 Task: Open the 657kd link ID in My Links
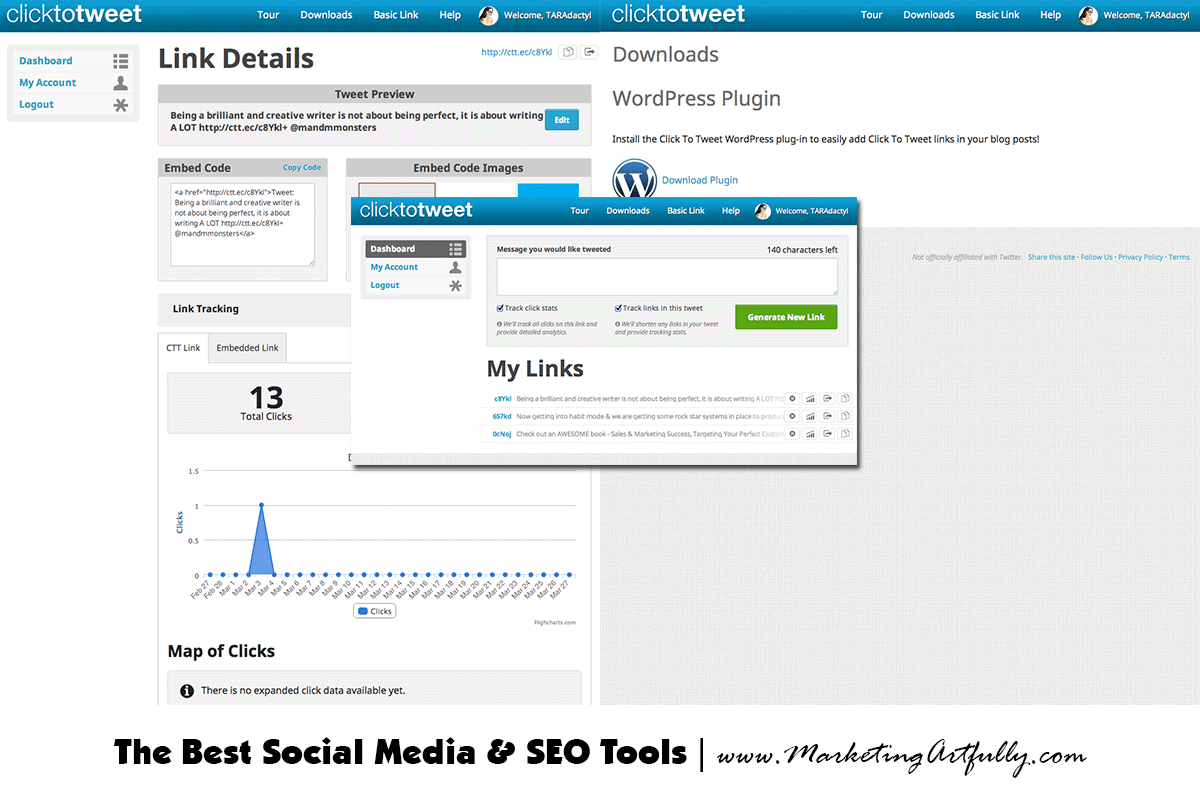(502, 416)
